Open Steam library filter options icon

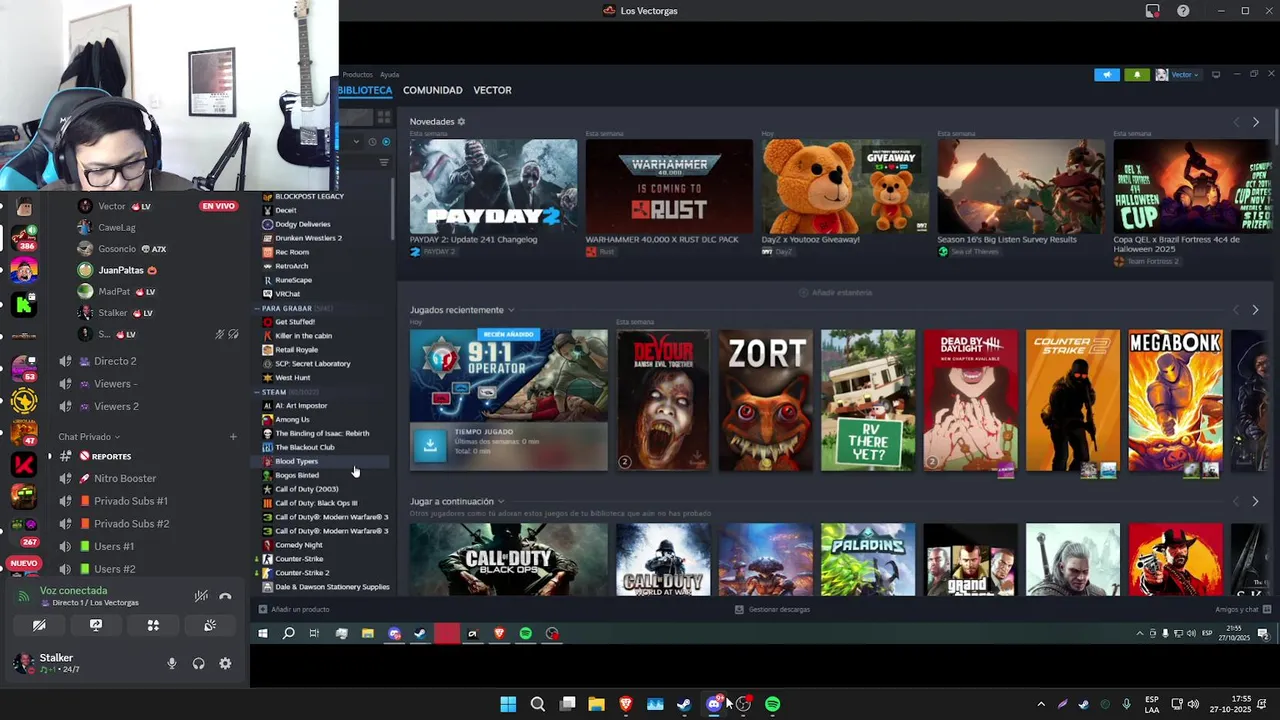tap(383, 162)
